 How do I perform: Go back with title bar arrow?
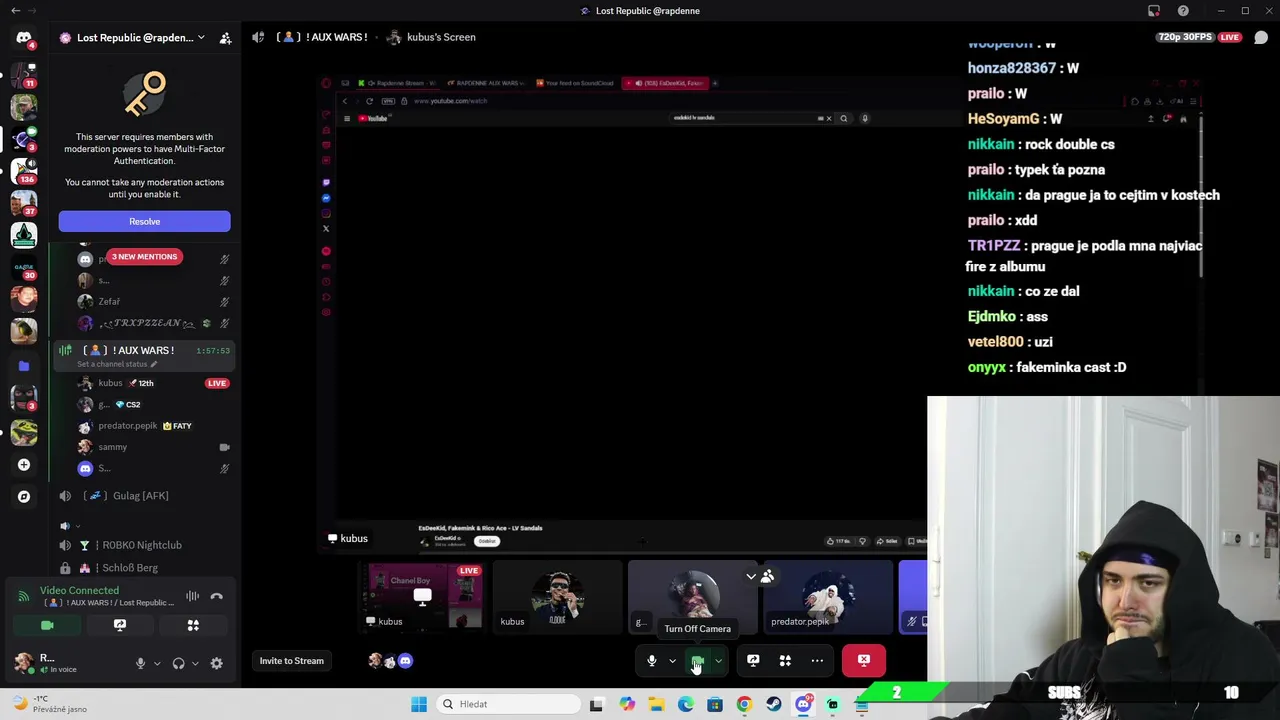click(15, 11)
